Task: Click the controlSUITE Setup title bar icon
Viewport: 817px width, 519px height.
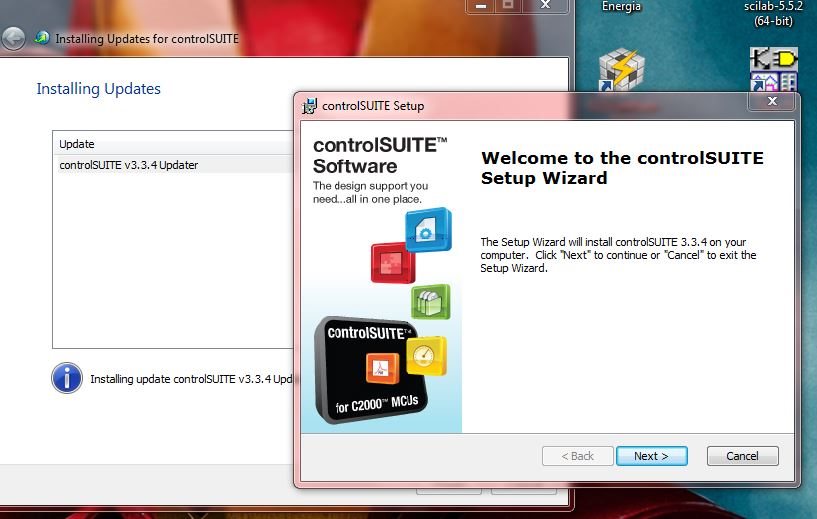Action: point(310,106)
